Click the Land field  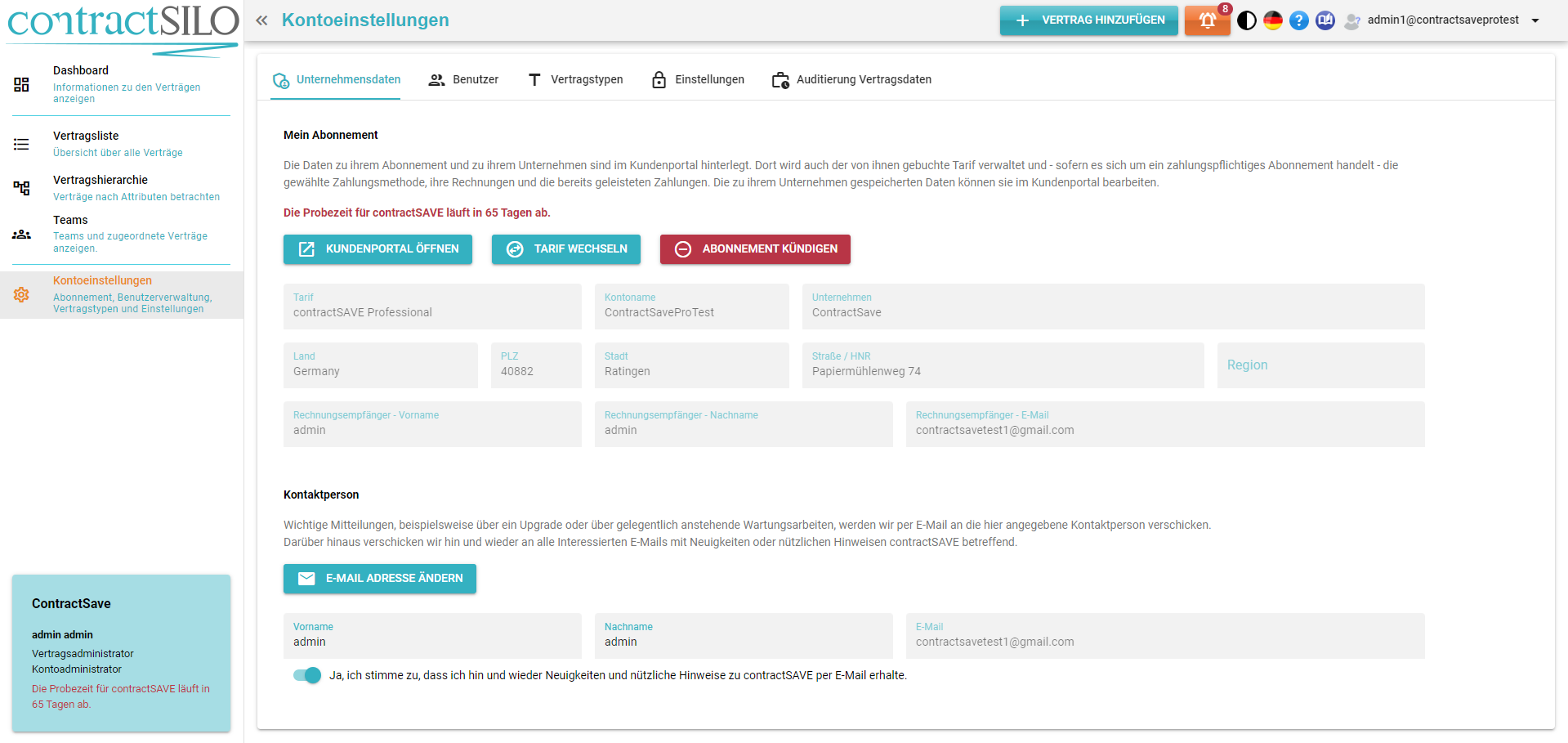tap(381, 365)
